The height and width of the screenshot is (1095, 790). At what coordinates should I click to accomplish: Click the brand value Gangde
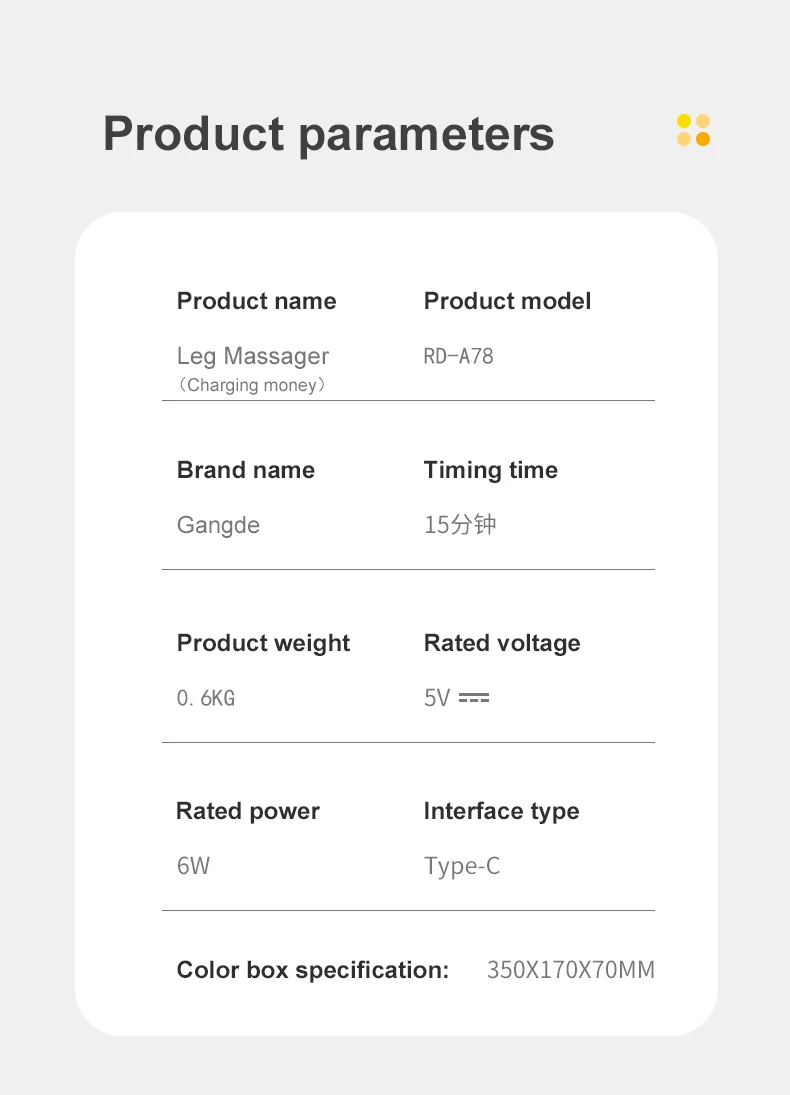[218, 525]
